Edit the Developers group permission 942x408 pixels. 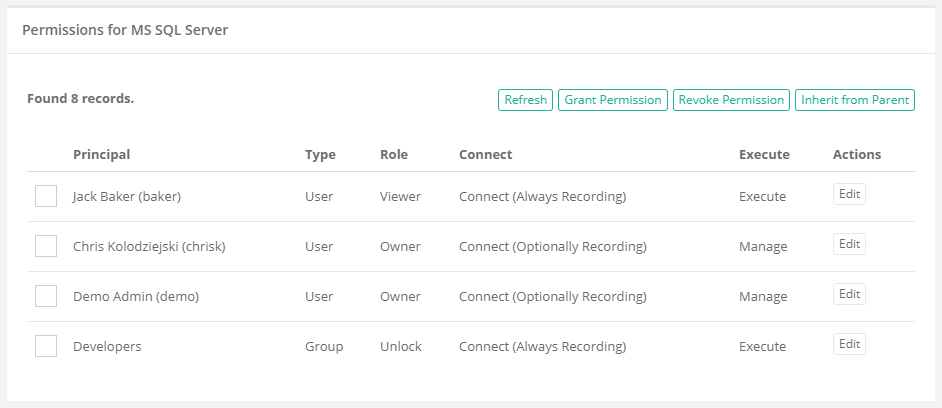click(848, 344)
